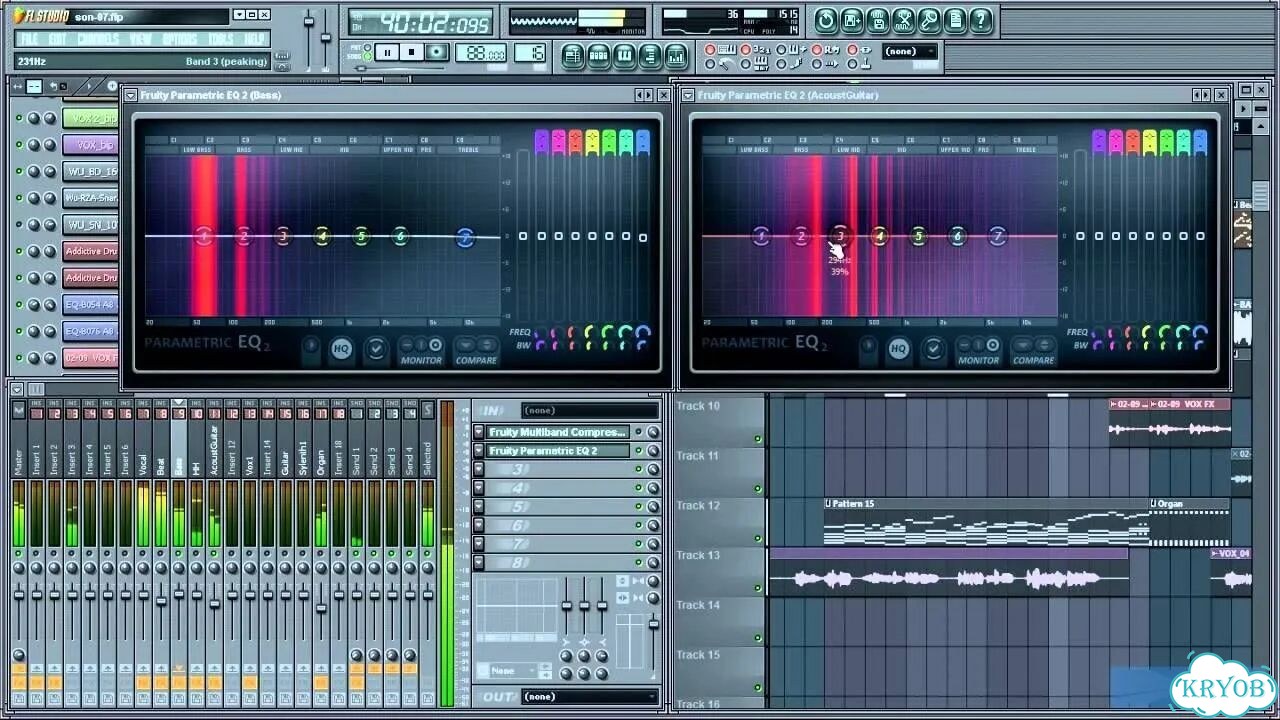The height and width of the screenshot is (720, 1280).
Task: Open the piano roll window icon
Action: [625, 56]
